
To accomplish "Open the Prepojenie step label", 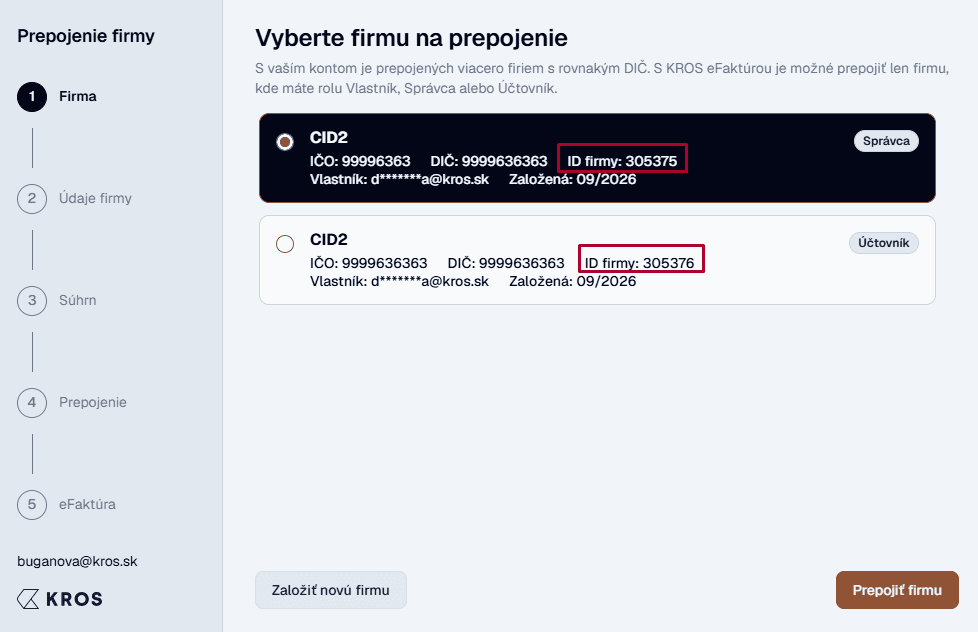I will pyautogui.click(x=93, y=402).
